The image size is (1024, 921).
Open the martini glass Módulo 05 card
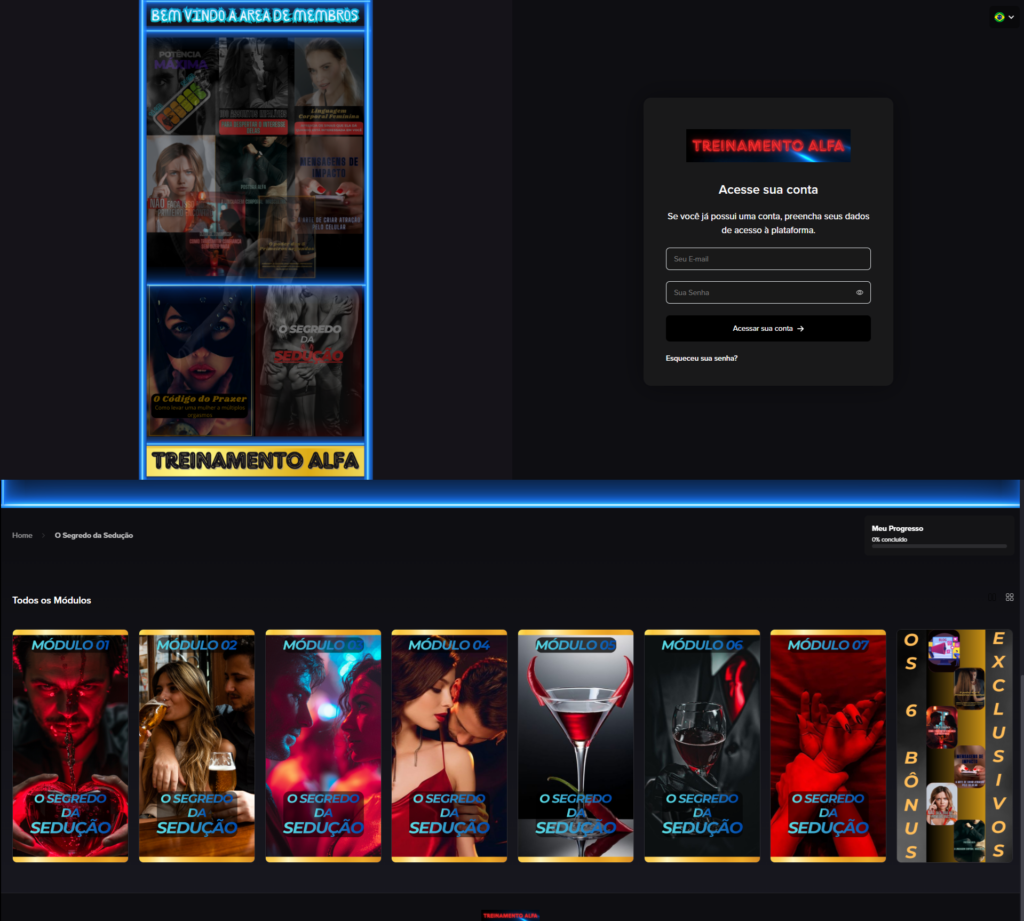575,745
